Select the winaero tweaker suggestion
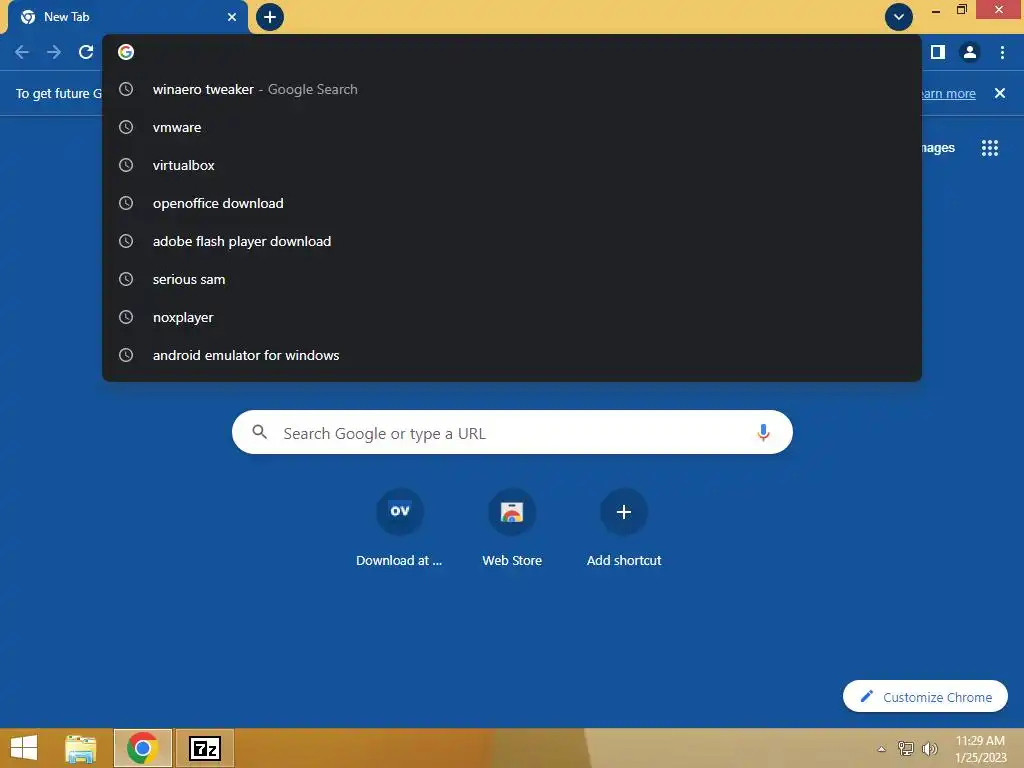The width and height of the screenshot is (1024, 768). coord(512,89)
